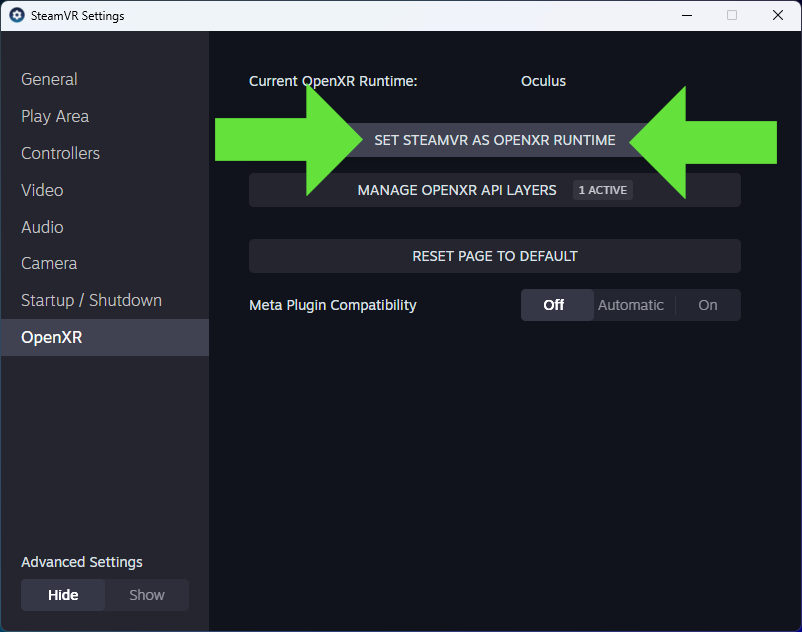Select the OpenXR sidebar entry
The image size is (802, 632).
(x=52, y=337)
